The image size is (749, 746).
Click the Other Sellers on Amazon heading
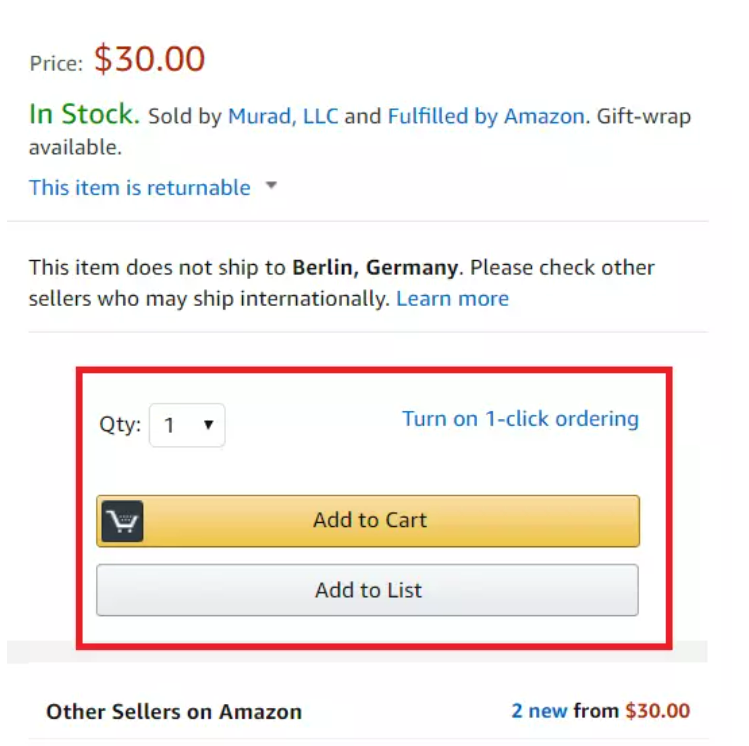tap(174, 712)
